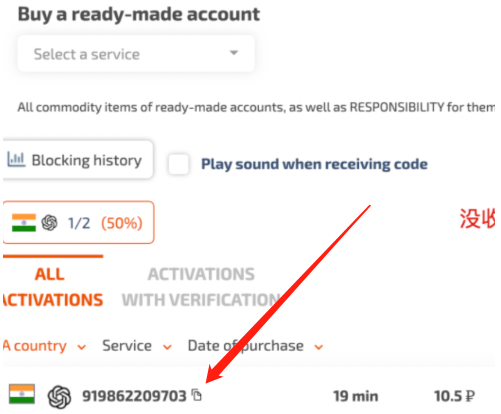Switch to Activations With Verification tab

point(201,287)
